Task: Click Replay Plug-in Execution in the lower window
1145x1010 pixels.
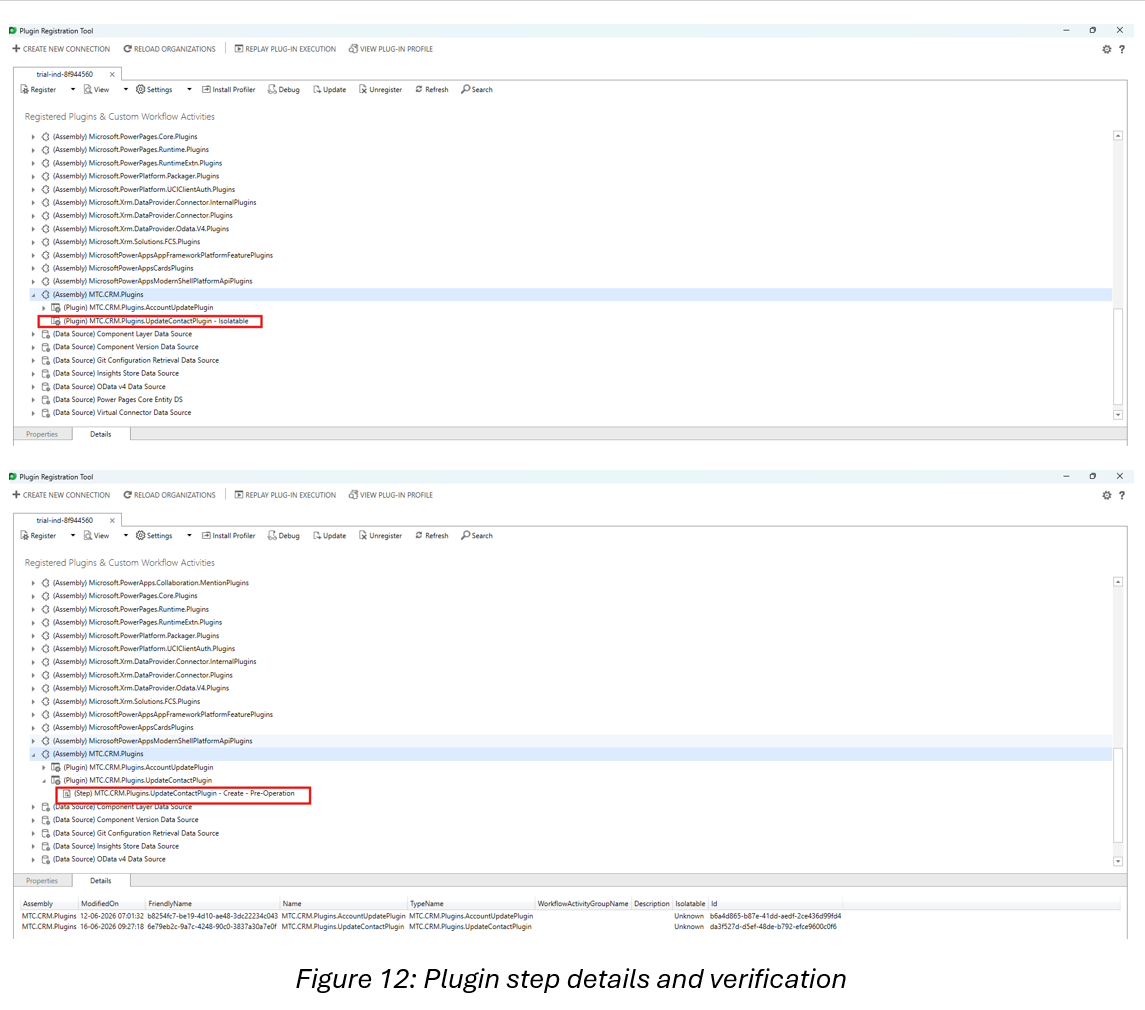Action: click(x=285, y=495)
